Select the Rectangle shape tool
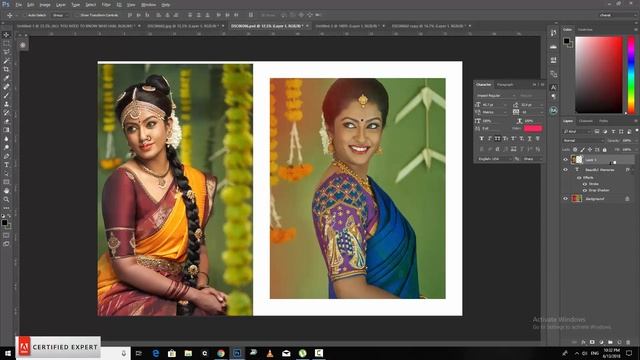The image size is (640, 360). point(6,182)
